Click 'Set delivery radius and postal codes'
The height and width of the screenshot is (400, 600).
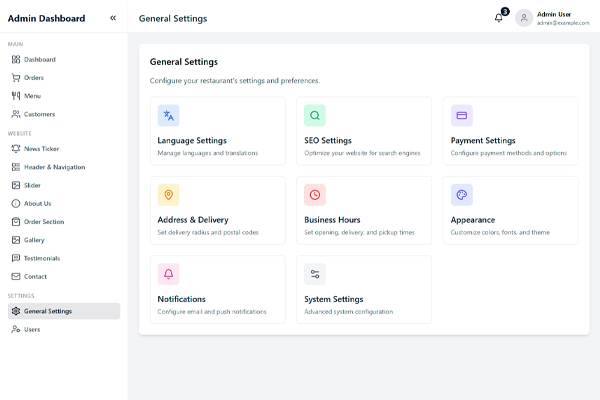(x=208, y=232)
